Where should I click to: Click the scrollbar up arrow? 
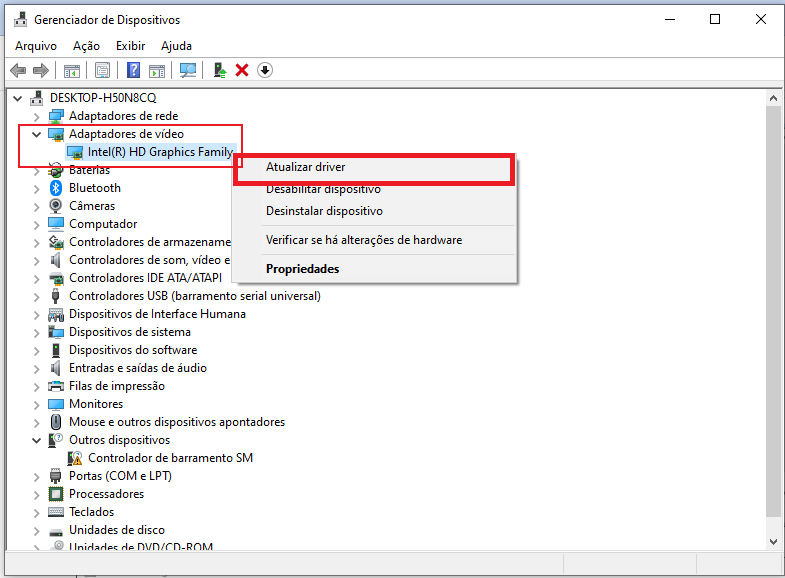coord(773,99)
